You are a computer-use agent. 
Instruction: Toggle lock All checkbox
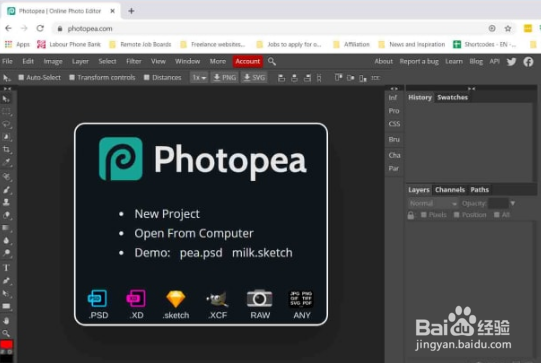[x=496, y=215]
